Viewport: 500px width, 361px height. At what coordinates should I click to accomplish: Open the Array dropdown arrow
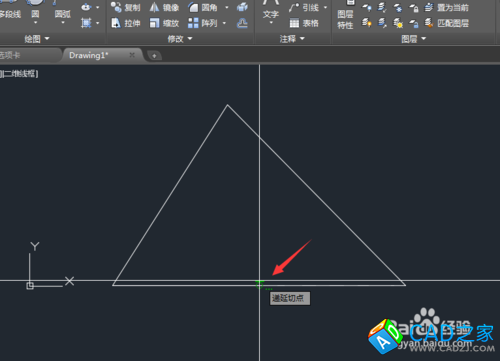click(224, 23)
